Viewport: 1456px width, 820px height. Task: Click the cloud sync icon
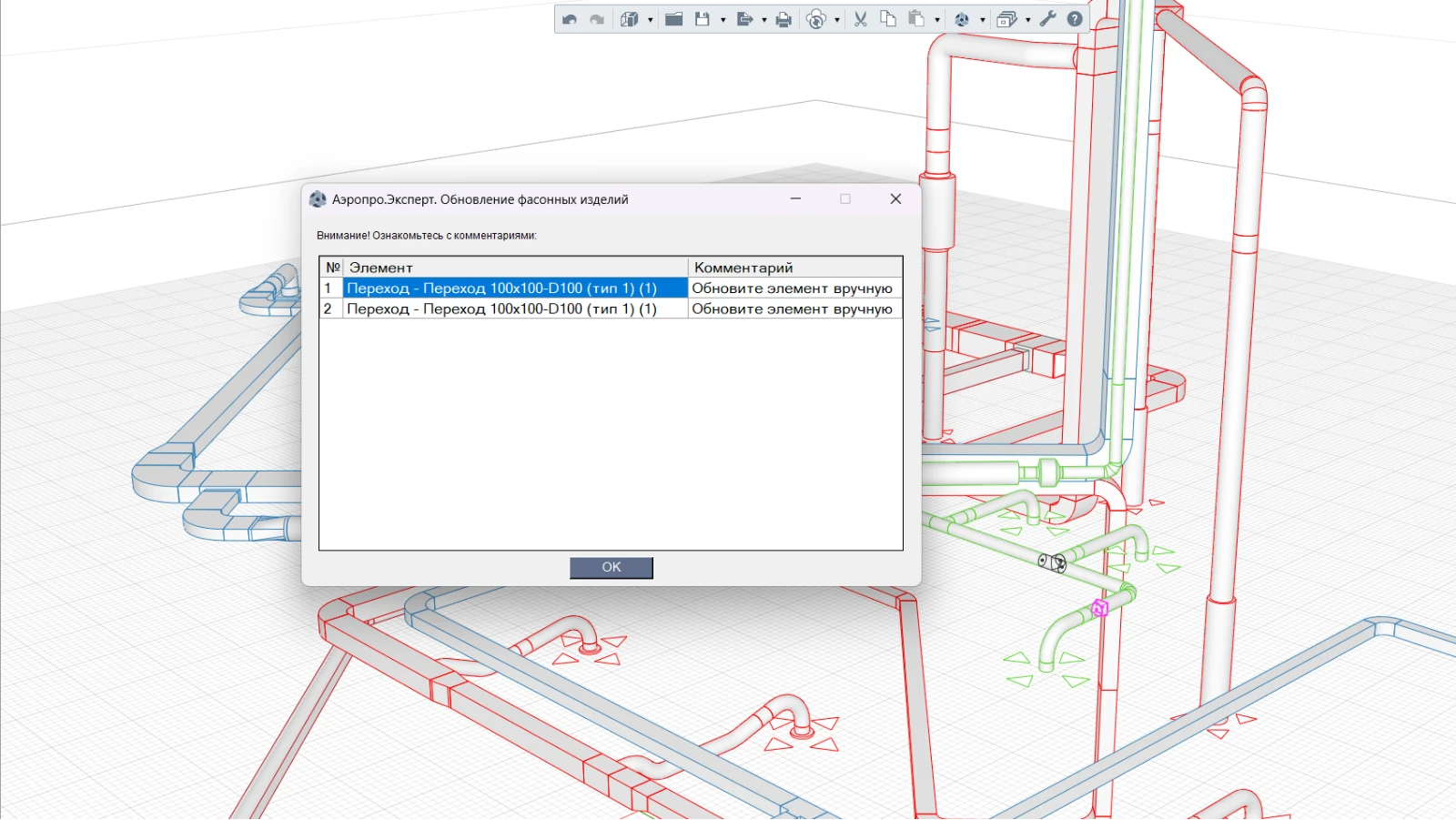[x=816, y=19]
